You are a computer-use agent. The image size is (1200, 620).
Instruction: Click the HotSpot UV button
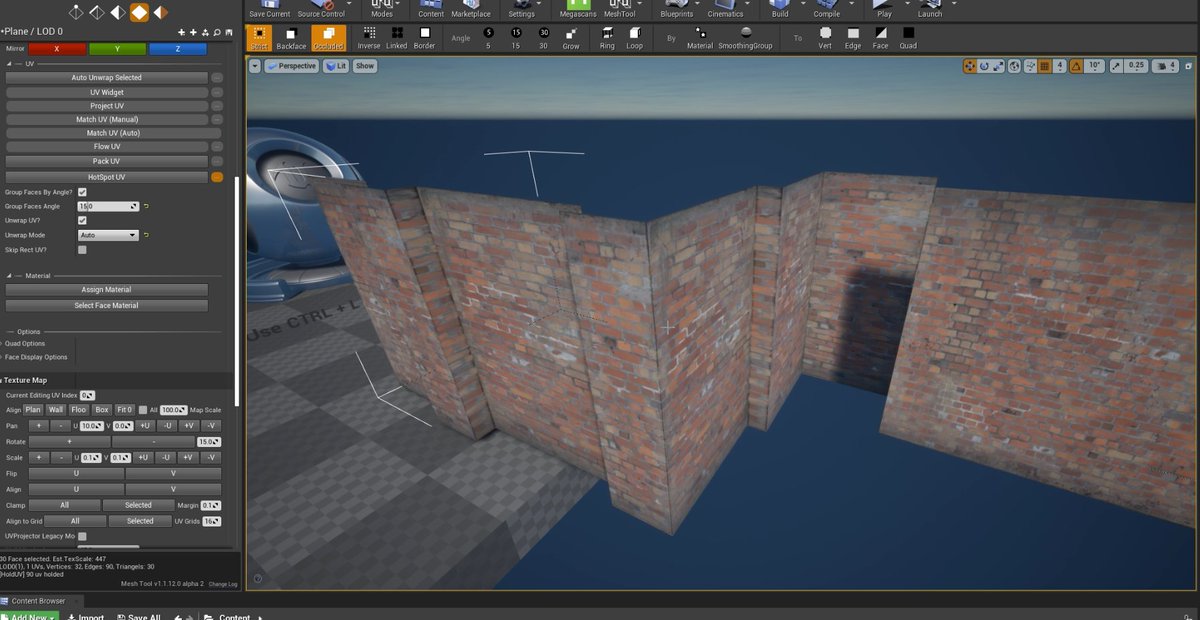[107, 177]
